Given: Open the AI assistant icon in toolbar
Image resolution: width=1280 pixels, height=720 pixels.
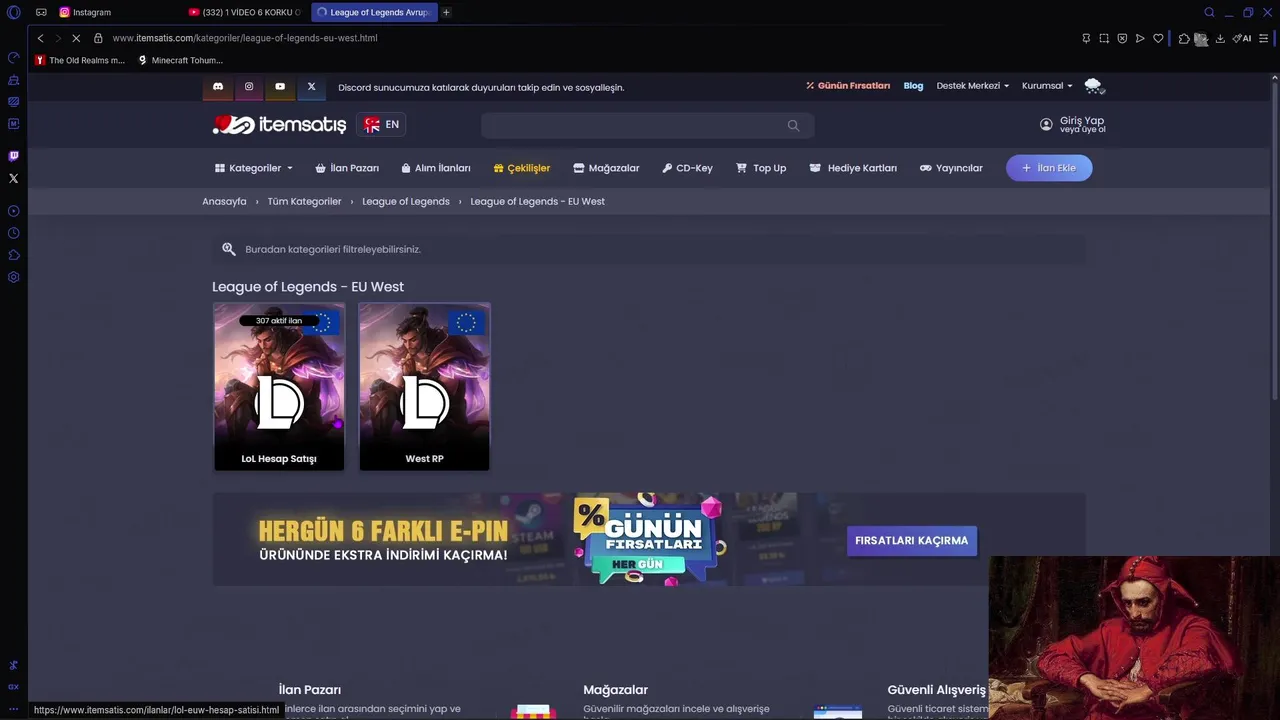Looking at the screenshot, I should click(x=1242, y=38).
